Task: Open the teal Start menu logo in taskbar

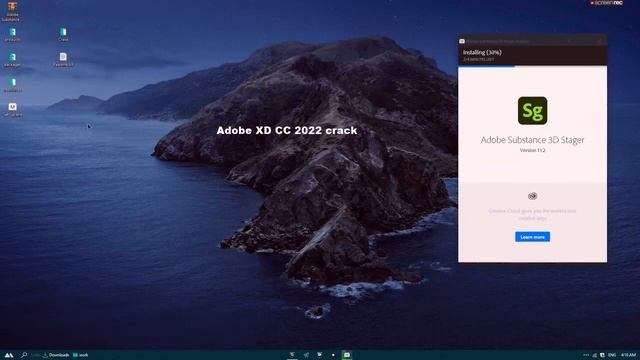Action: pos(9,355)
